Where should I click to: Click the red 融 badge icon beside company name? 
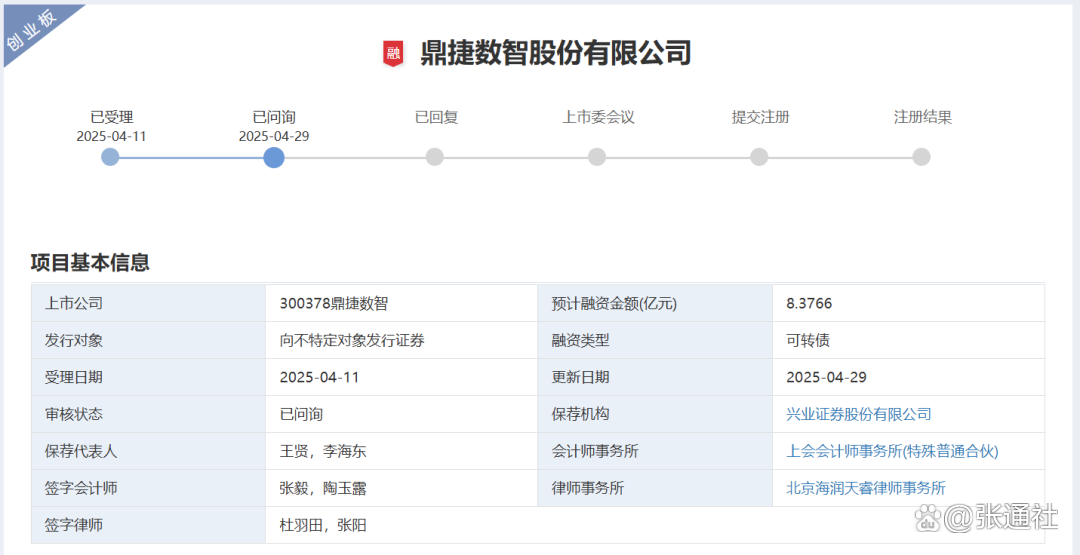tap(393, 54)
